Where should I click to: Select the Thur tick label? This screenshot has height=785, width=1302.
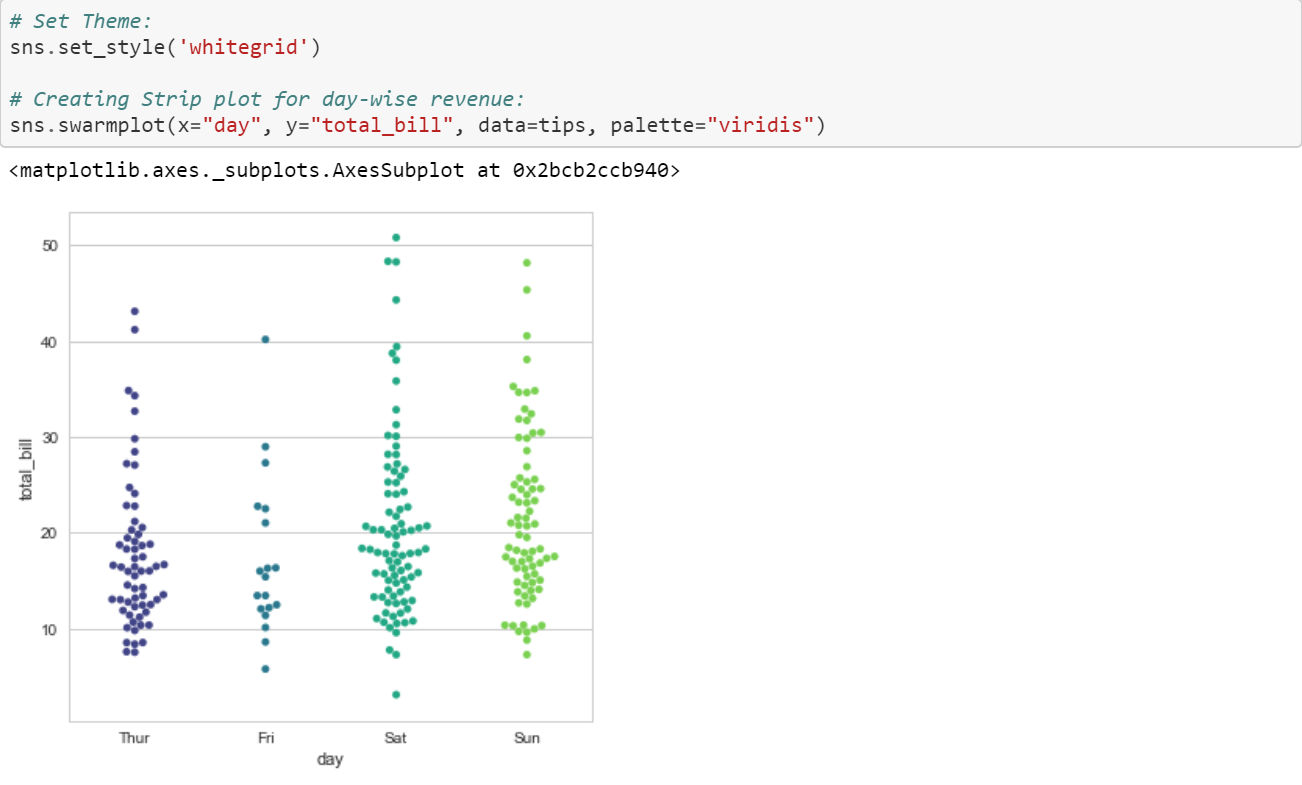(135, 738)
